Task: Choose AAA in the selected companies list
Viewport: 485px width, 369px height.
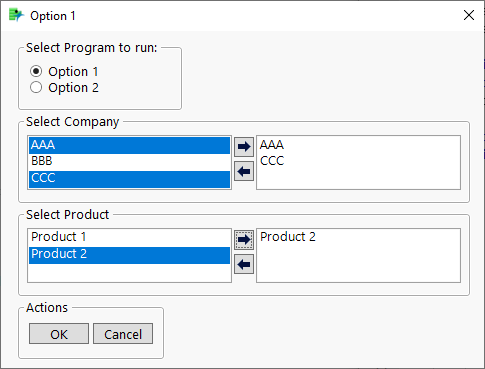Action: coord(272,145)
